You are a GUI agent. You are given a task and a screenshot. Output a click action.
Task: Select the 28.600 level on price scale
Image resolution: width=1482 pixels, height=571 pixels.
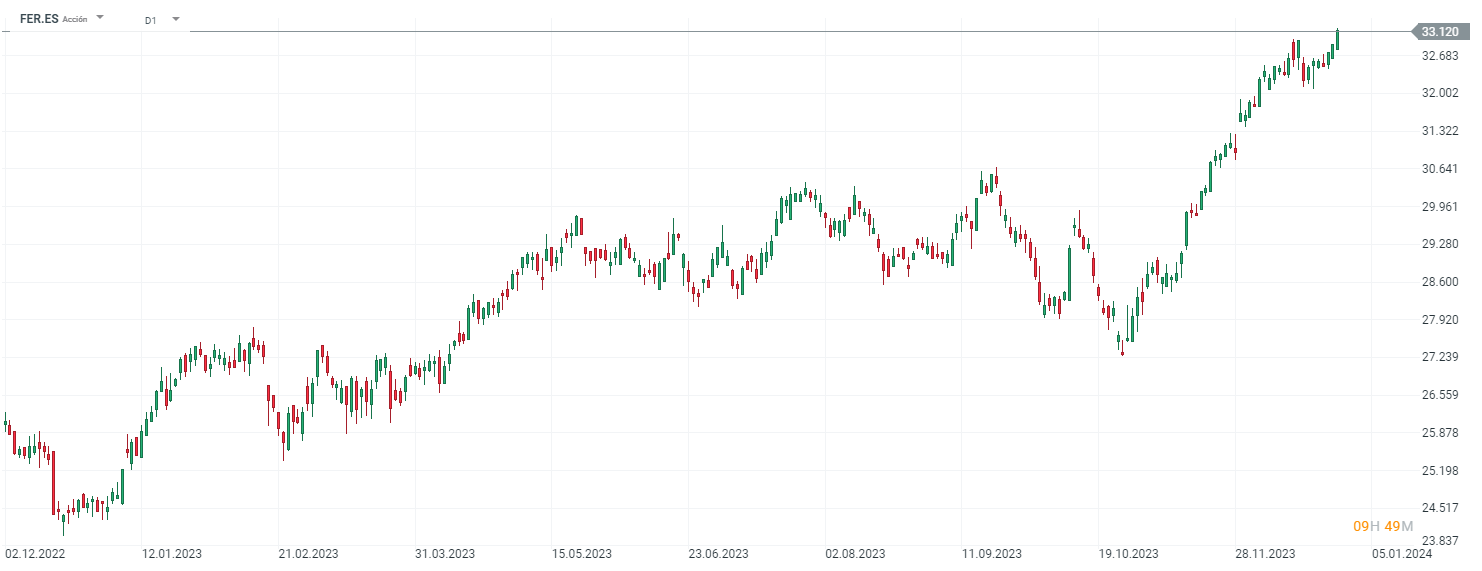tap(1440, 282)
